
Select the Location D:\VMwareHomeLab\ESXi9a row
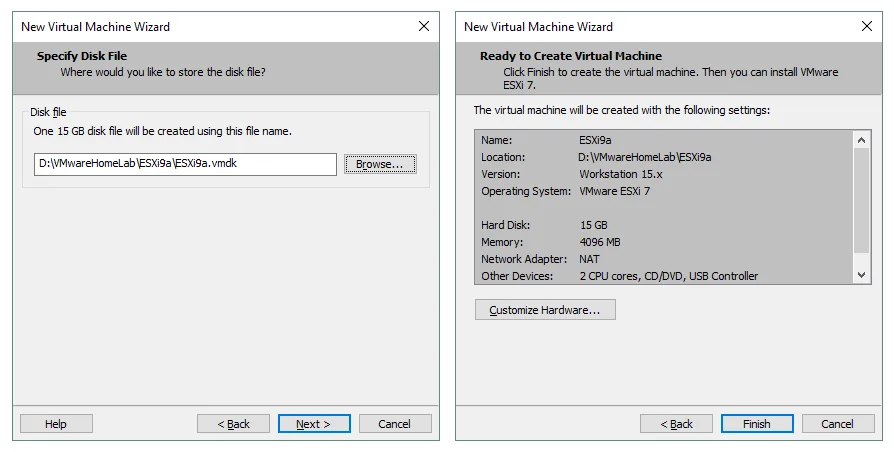click(664, 157)
